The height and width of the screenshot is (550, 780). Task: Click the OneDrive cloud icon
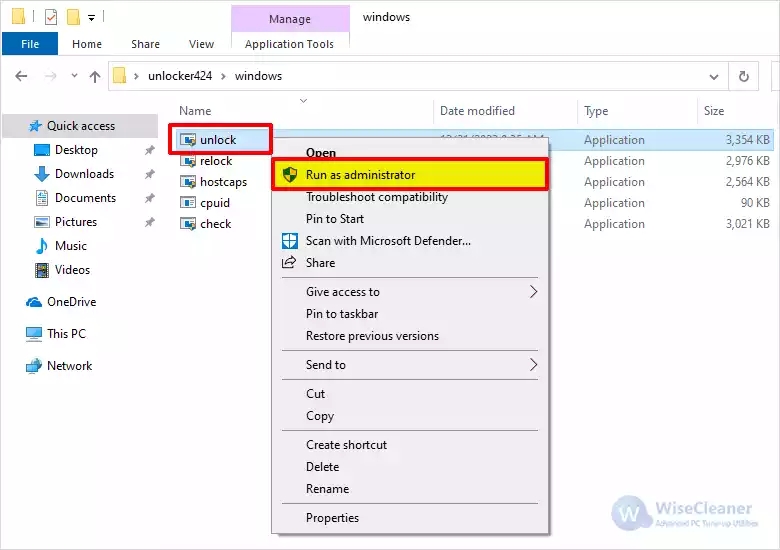click(34, 302)
